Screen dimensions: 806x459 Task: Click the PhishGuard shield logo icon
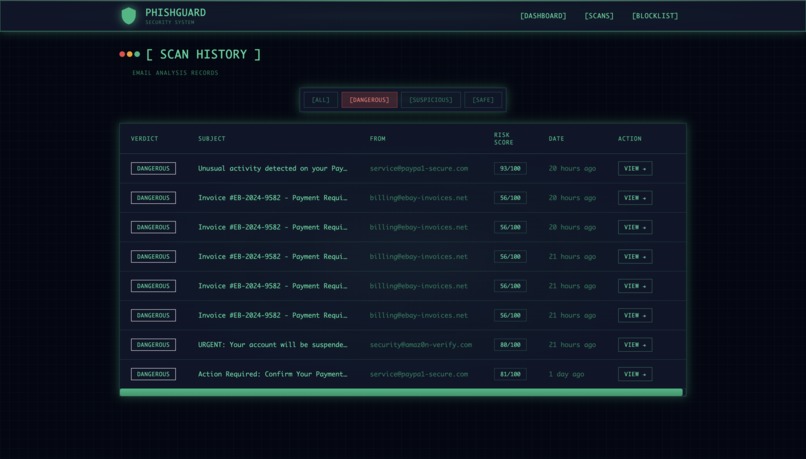(x=129, y=15)
